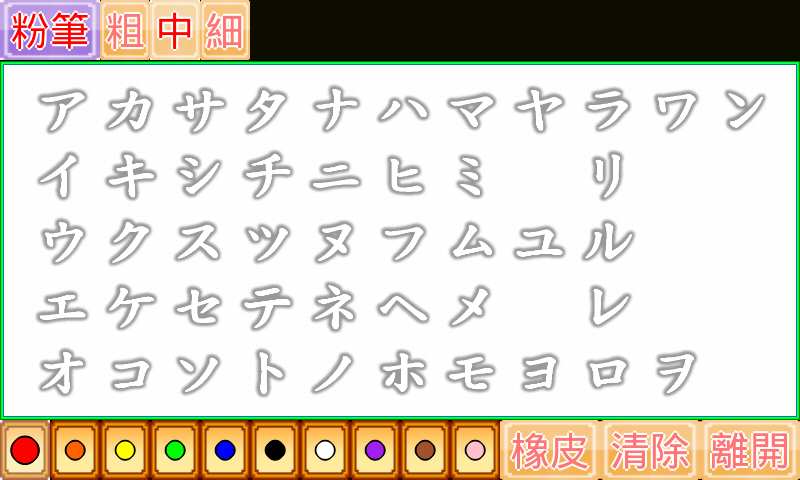Pick the brown chalk color

coord(425,450)
